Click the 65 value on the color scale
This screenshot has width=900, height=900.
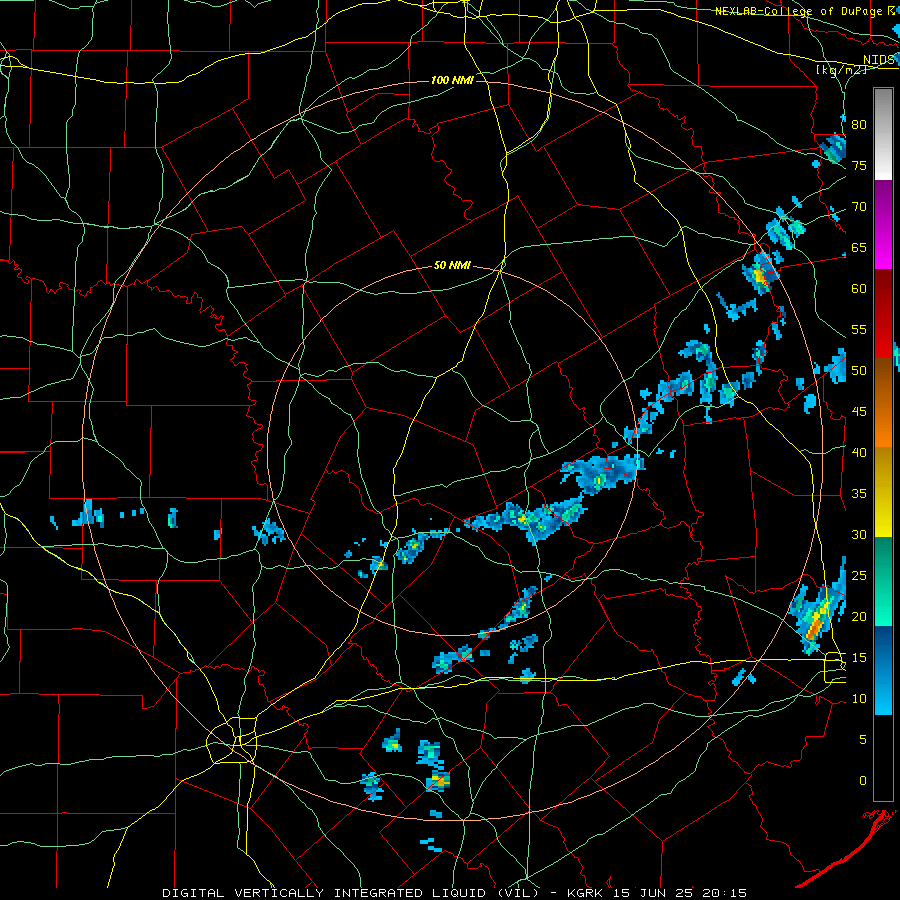[859, 247]
